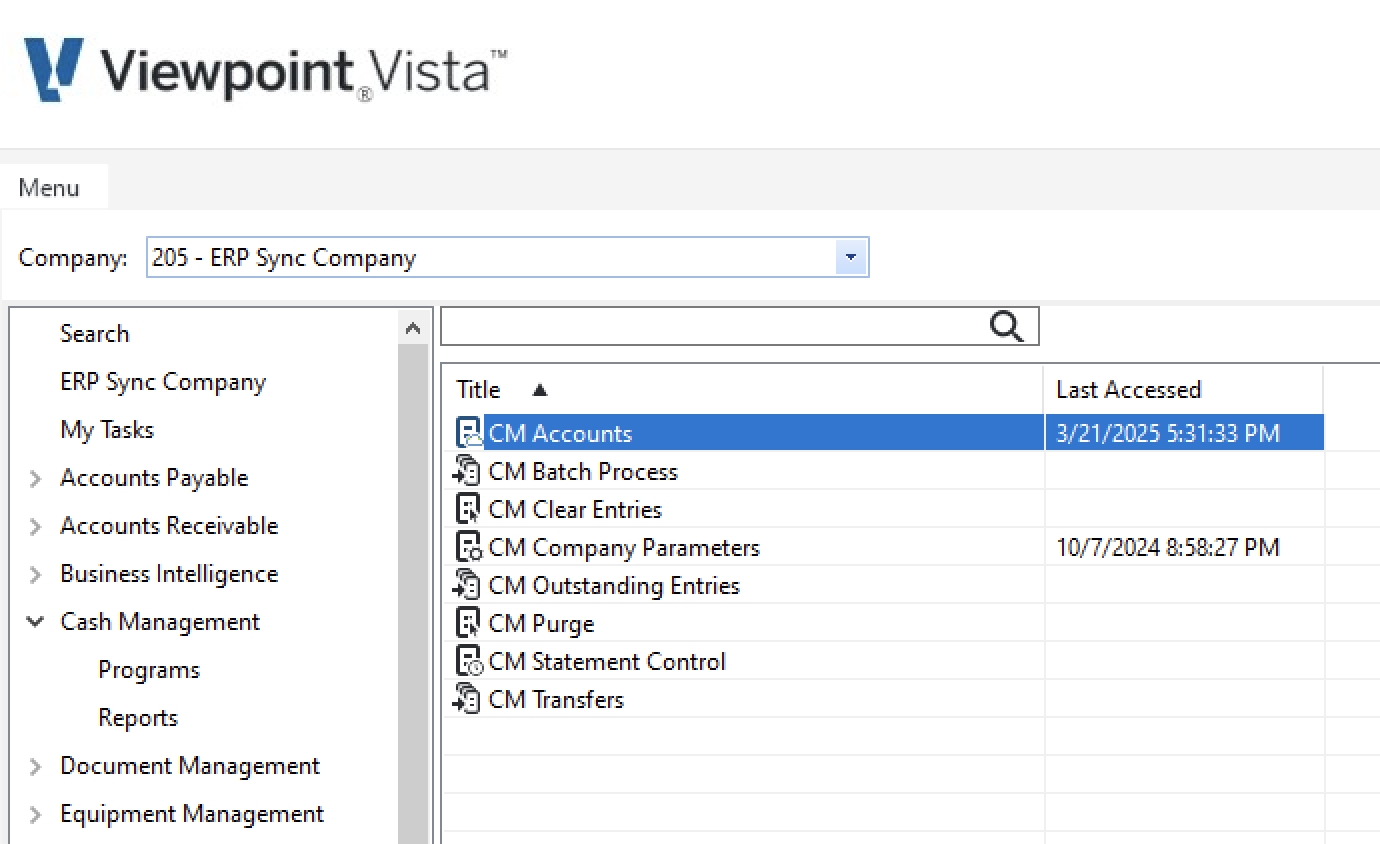Click the CM Company Parameters icon
Screen dimensions: 1380x844
468,547
